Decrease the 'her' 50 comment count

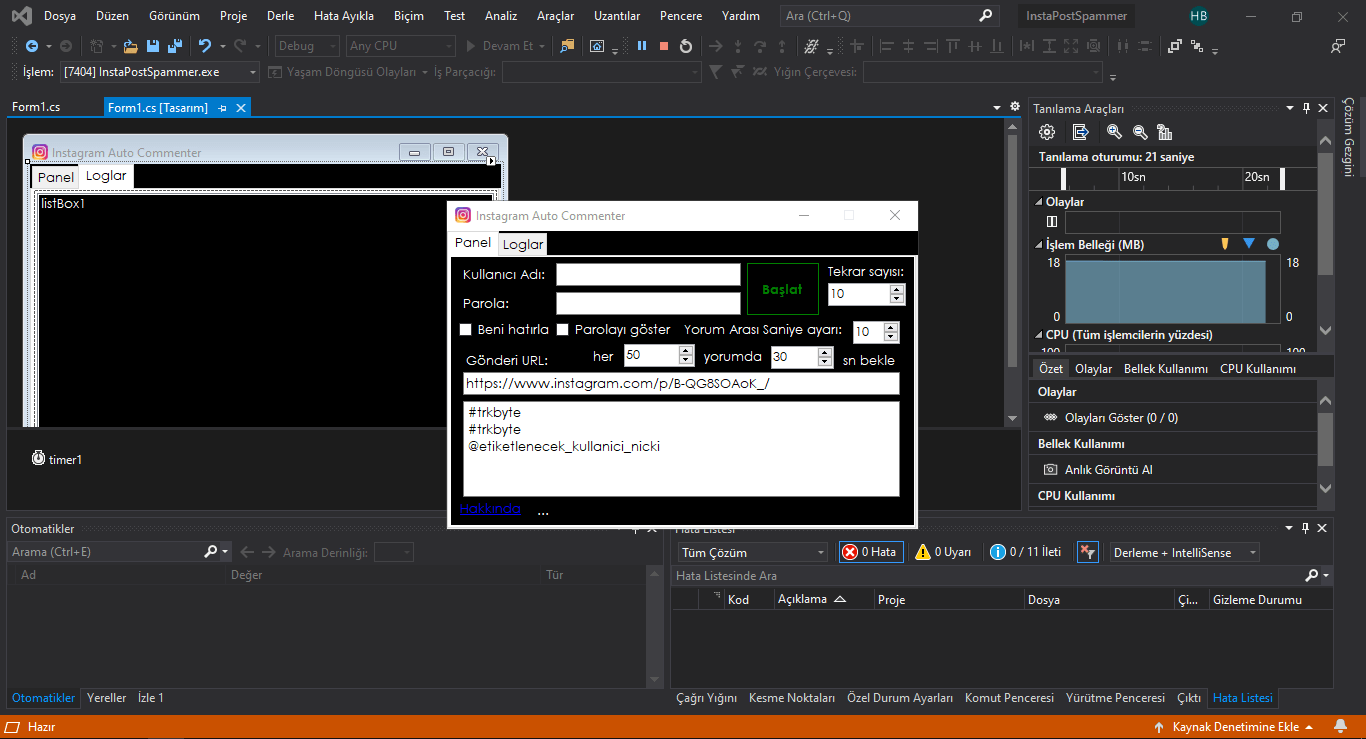pyautogui.click(x=686, y=361)
